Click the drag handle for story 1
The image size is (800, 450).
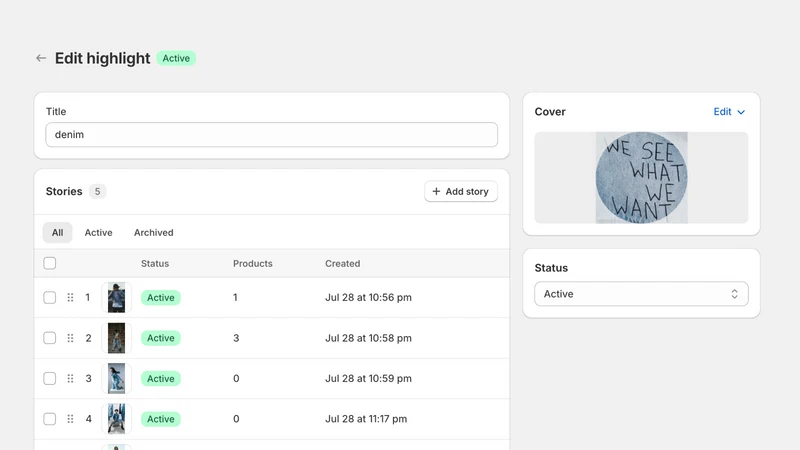click(x=70, y=297)
